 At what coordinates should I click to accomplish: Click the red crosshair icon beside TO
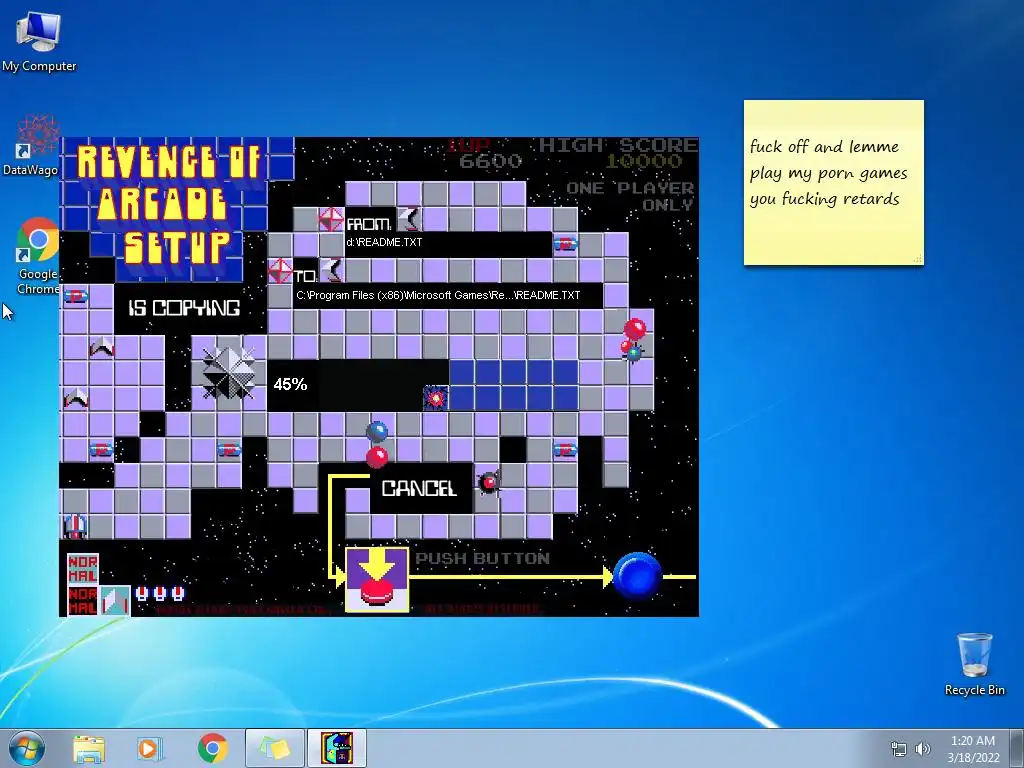pyautogui.click(x=280, y=271)
